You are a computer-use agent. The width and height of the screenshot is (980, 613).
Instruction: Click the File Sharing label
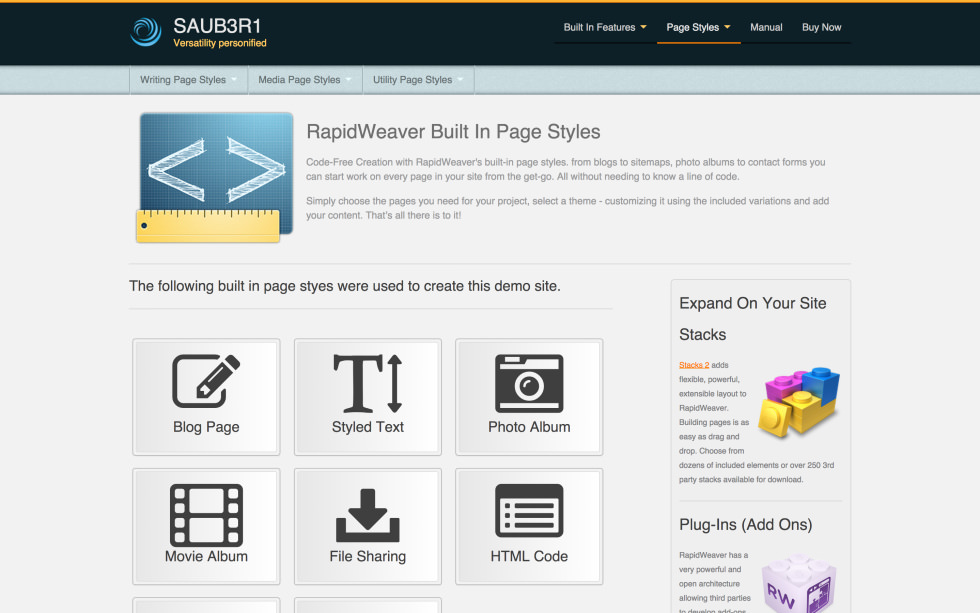point(368,556)
